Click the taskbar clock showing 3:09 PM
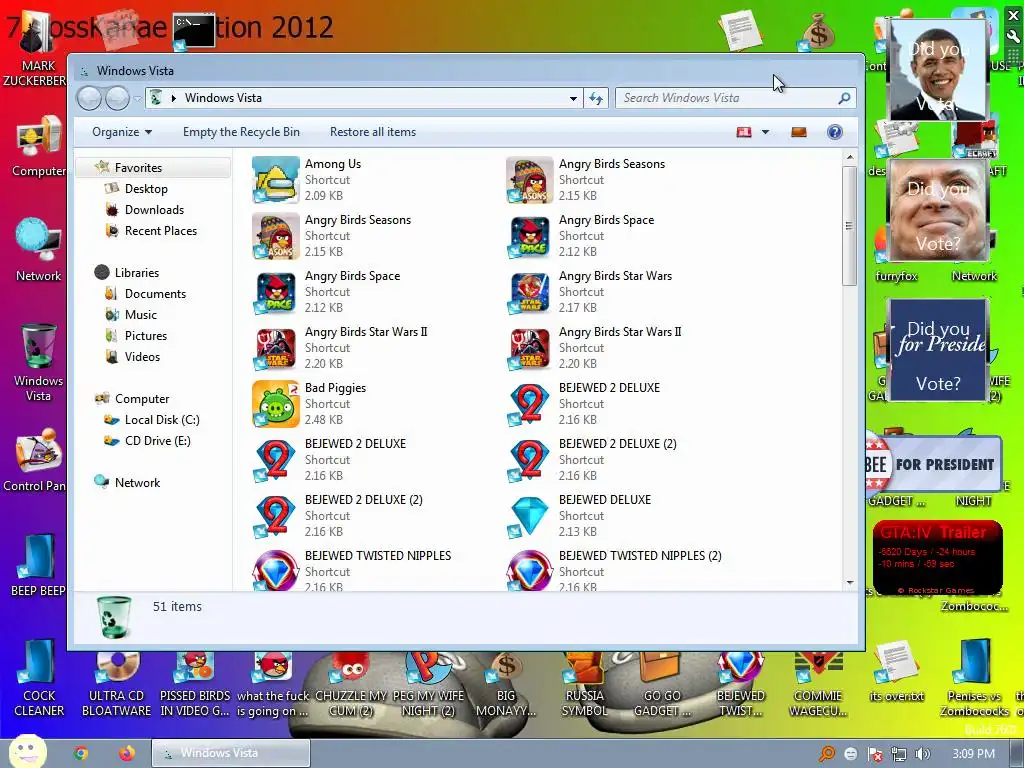Screen dimensions: 1024x768 click(974, 754)
